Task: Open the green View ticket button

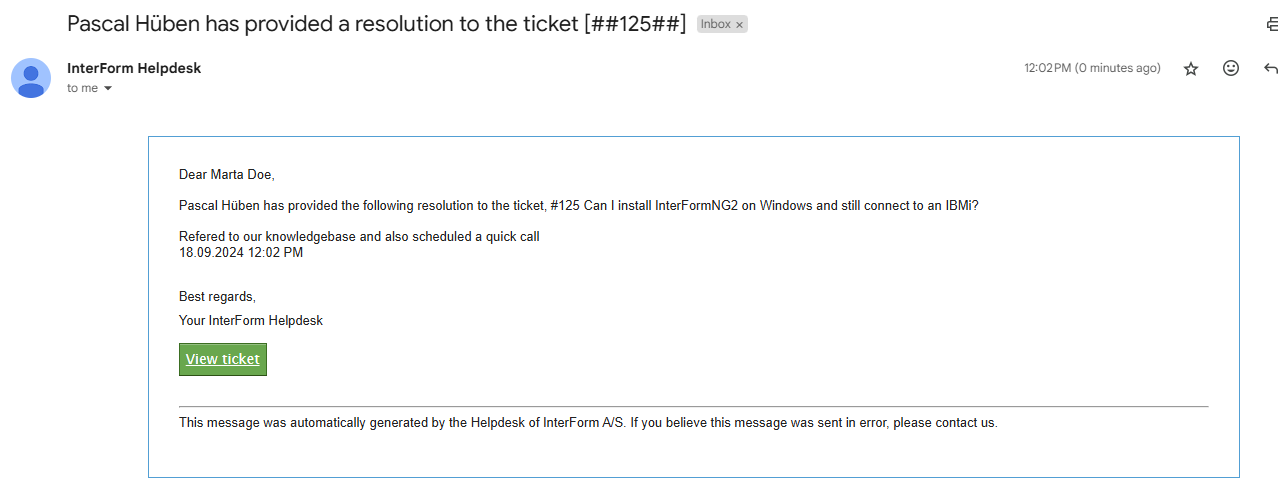Action: [x=223, y=359]
